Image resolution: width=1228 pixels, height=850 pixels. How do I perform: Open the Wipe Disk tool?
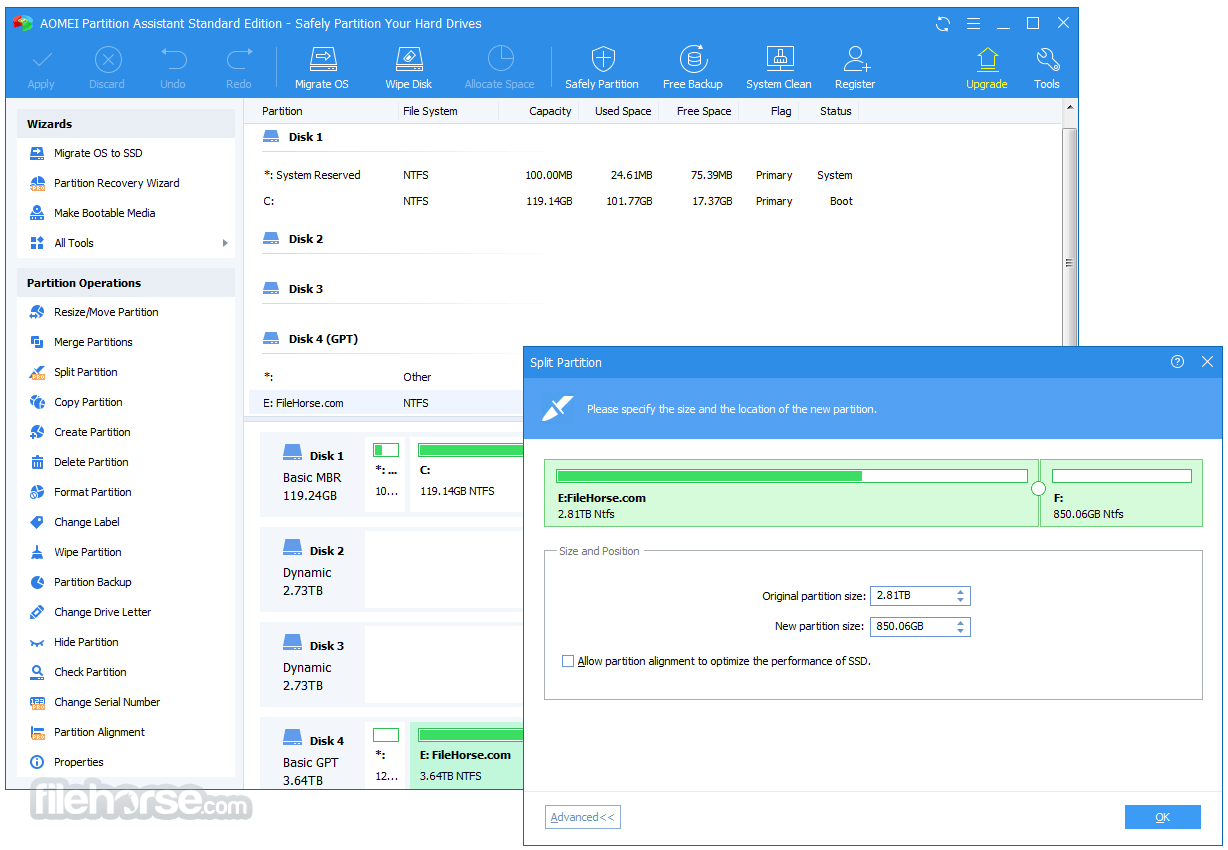click(x=408, y=67)
